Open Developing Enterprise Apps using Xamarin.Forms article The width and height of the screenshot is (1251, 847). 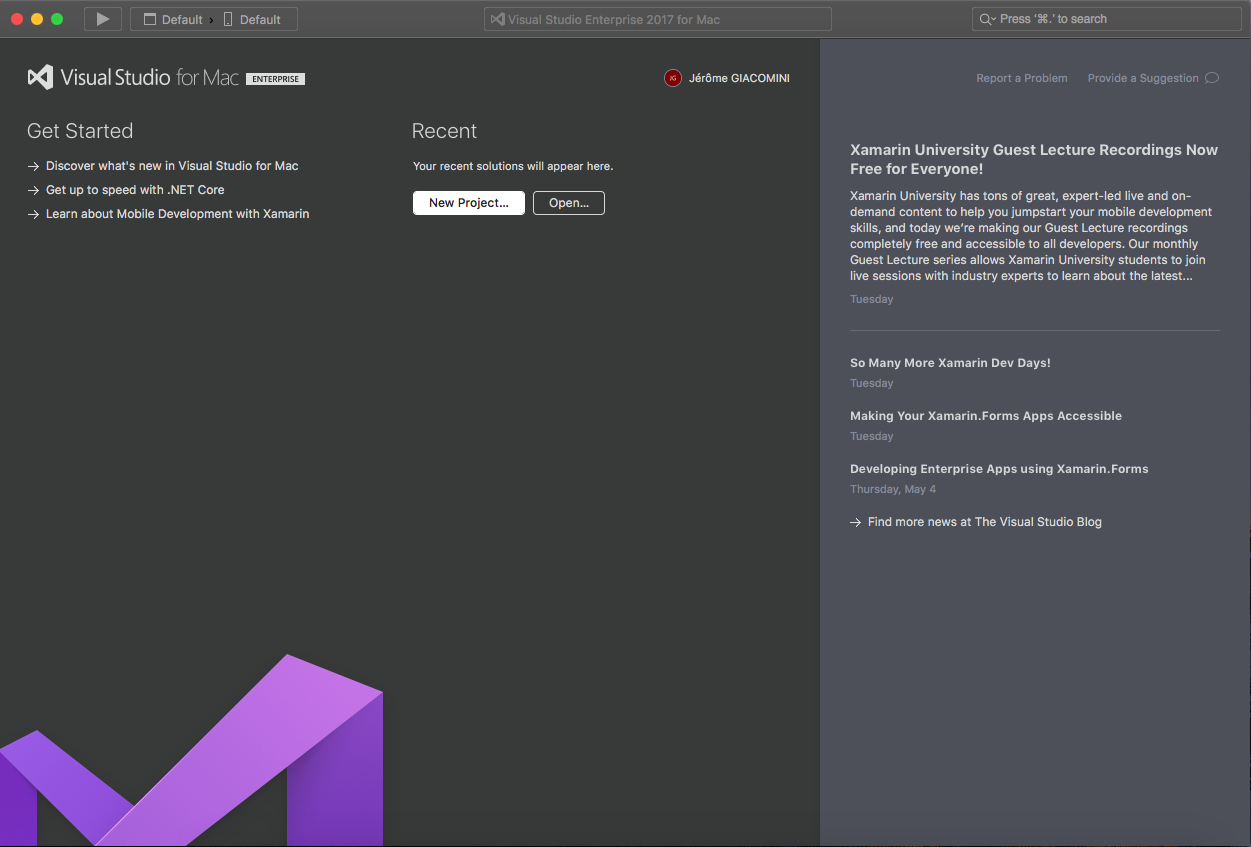999,469
